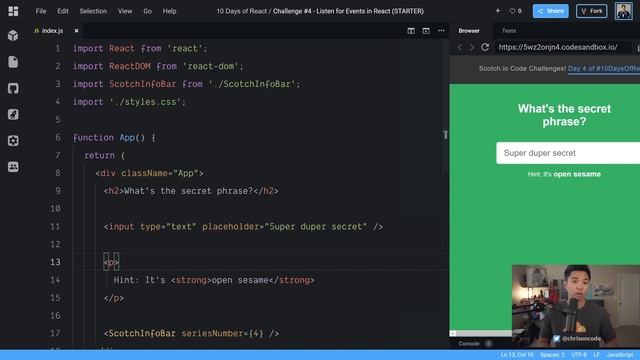The height and width of the screenshot is (360, 640).
Task: Click the Ln 13, Col 10 status entry
Action: coord(517,355)
